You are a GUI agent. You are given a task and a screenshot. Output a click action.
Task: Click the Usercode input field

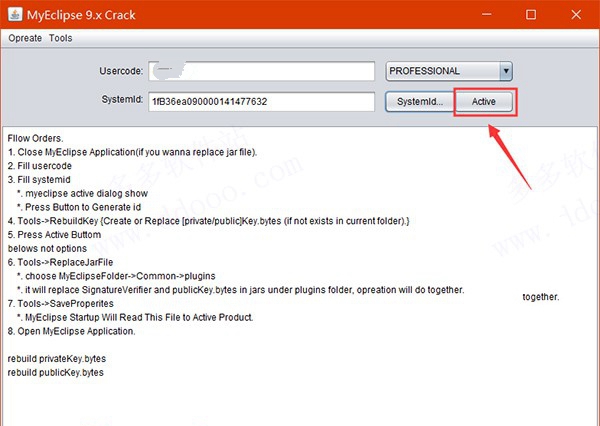point(261,71)
